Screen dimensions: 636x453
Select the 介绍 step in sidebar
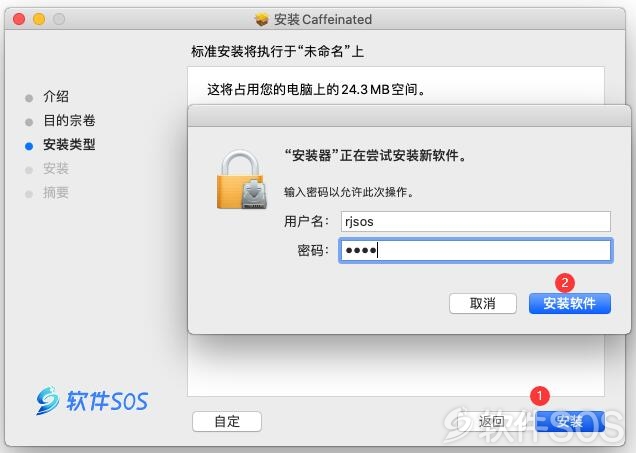tap(56, 97)
